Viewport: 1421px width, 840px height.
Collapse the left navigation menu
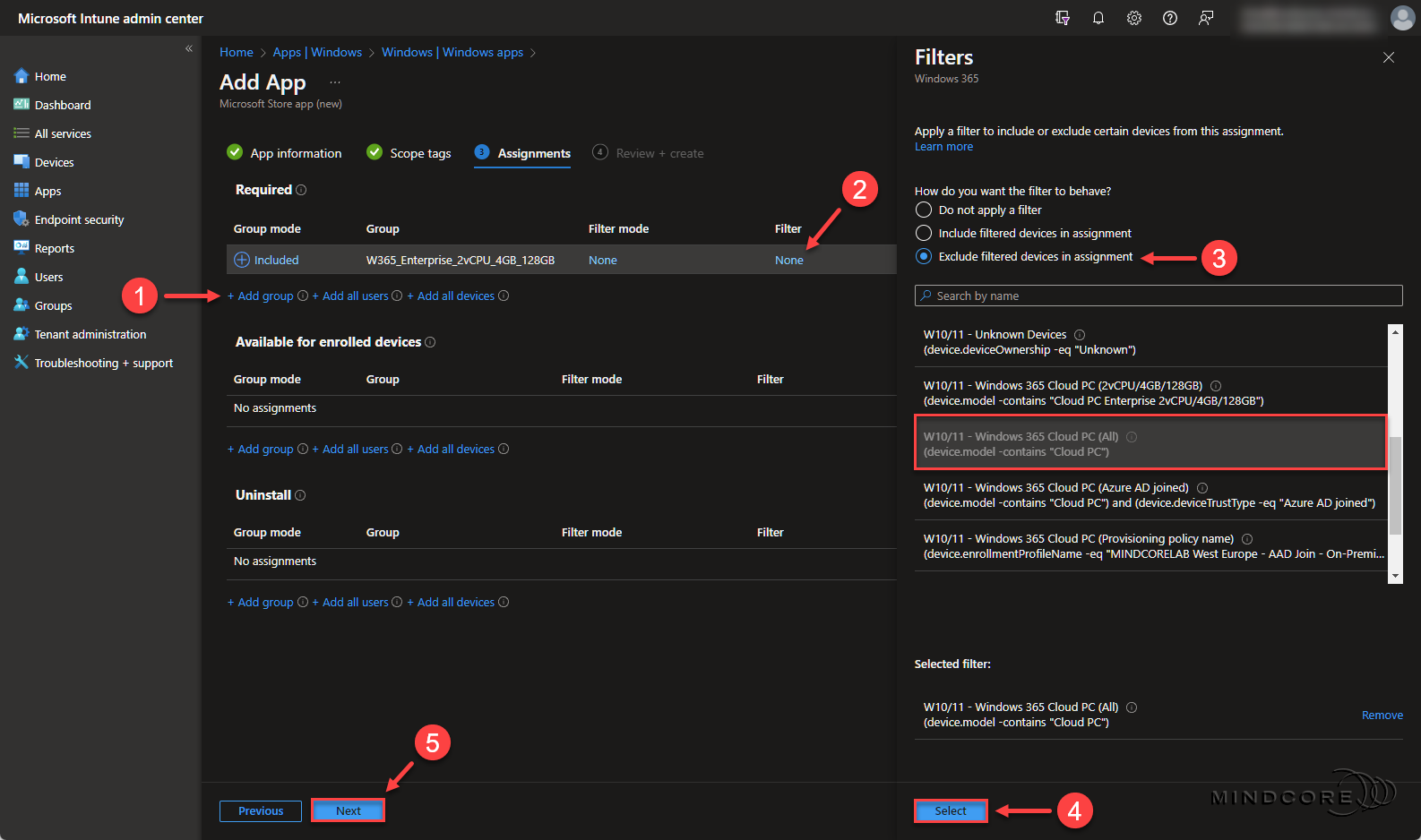click(x=189, y=48)
